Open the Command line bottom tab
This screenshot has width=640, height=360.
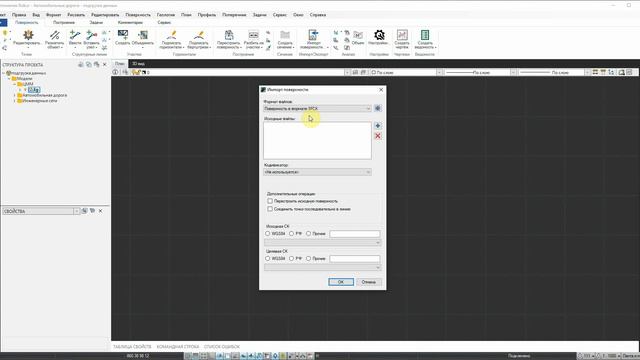coord(178,347)
